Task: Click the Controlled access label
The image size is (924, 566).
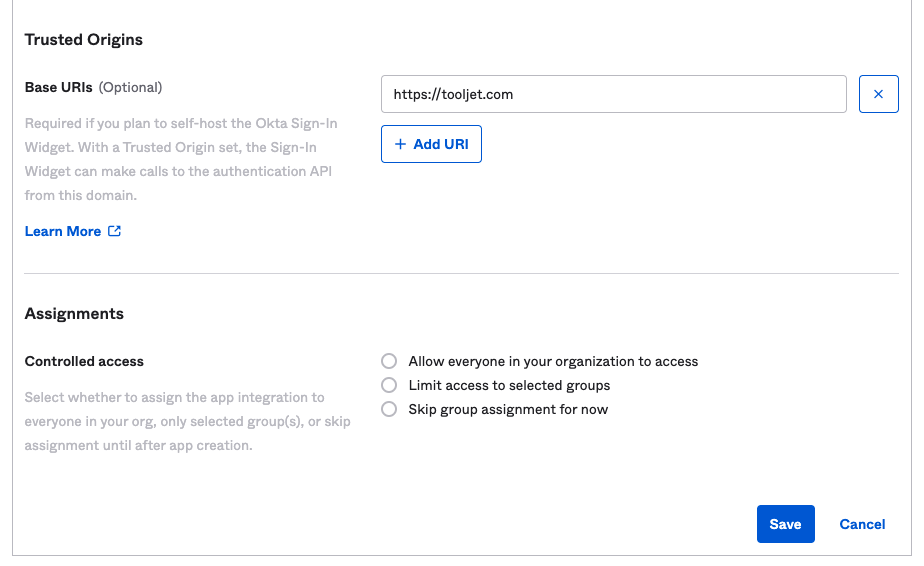Action: click(x=84, y=361)
